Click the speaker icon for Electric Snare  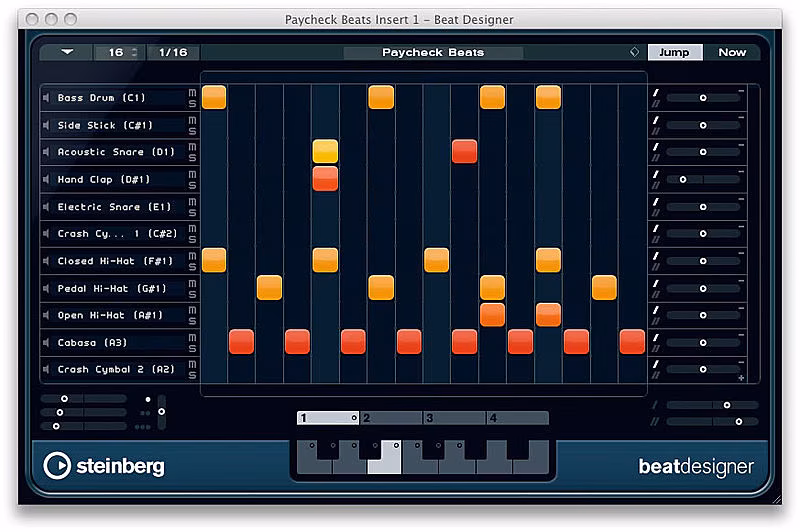click(x=46, y=207)
